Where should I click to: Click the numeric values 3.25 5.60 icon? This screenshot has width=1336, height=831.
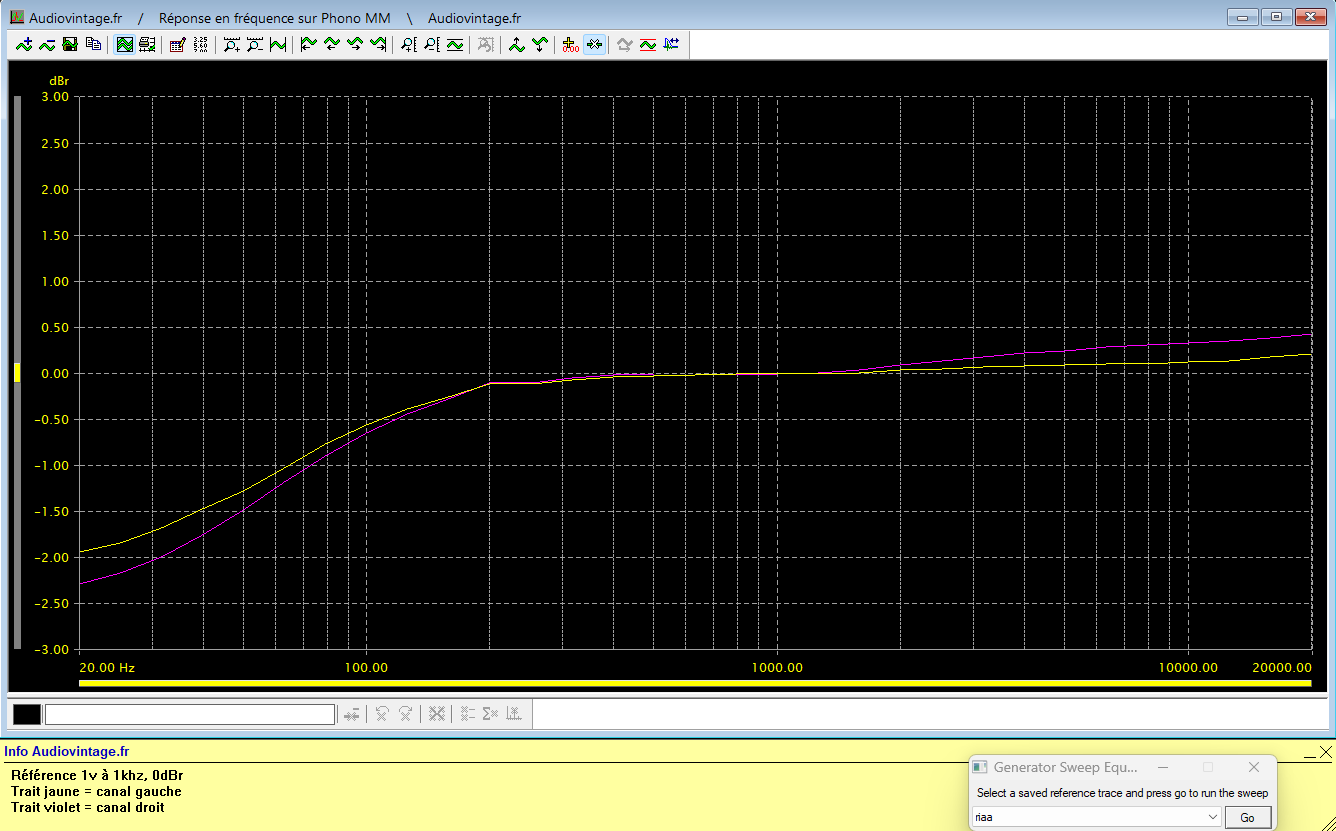(200, 44)
